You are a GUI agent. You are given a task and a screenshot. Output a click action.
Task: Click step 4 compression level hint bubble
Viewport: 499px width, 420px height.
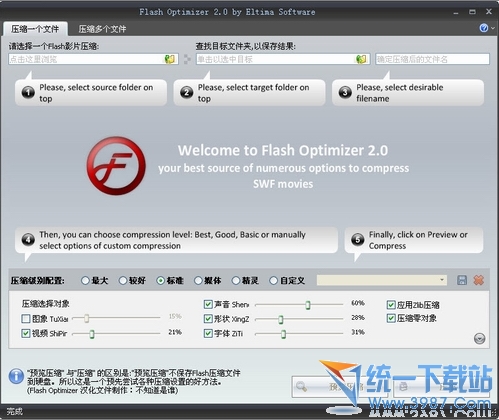click(x=176, y=240)
